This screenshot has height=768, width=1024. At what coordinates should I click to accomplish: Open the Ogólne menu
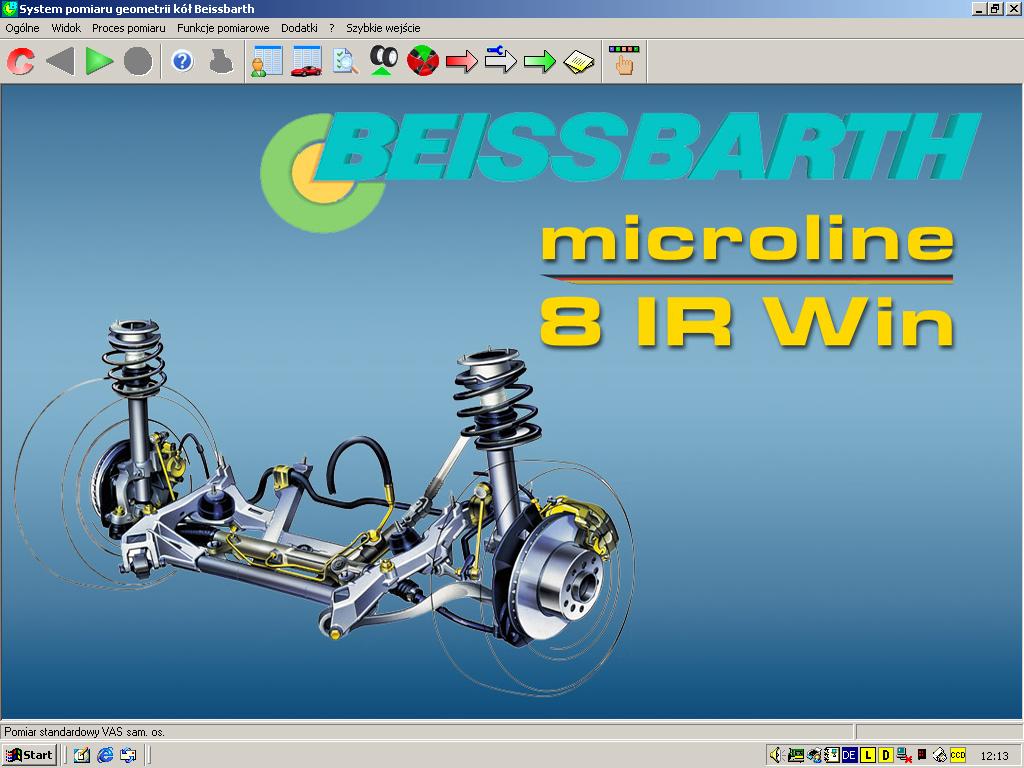[22, 28]
